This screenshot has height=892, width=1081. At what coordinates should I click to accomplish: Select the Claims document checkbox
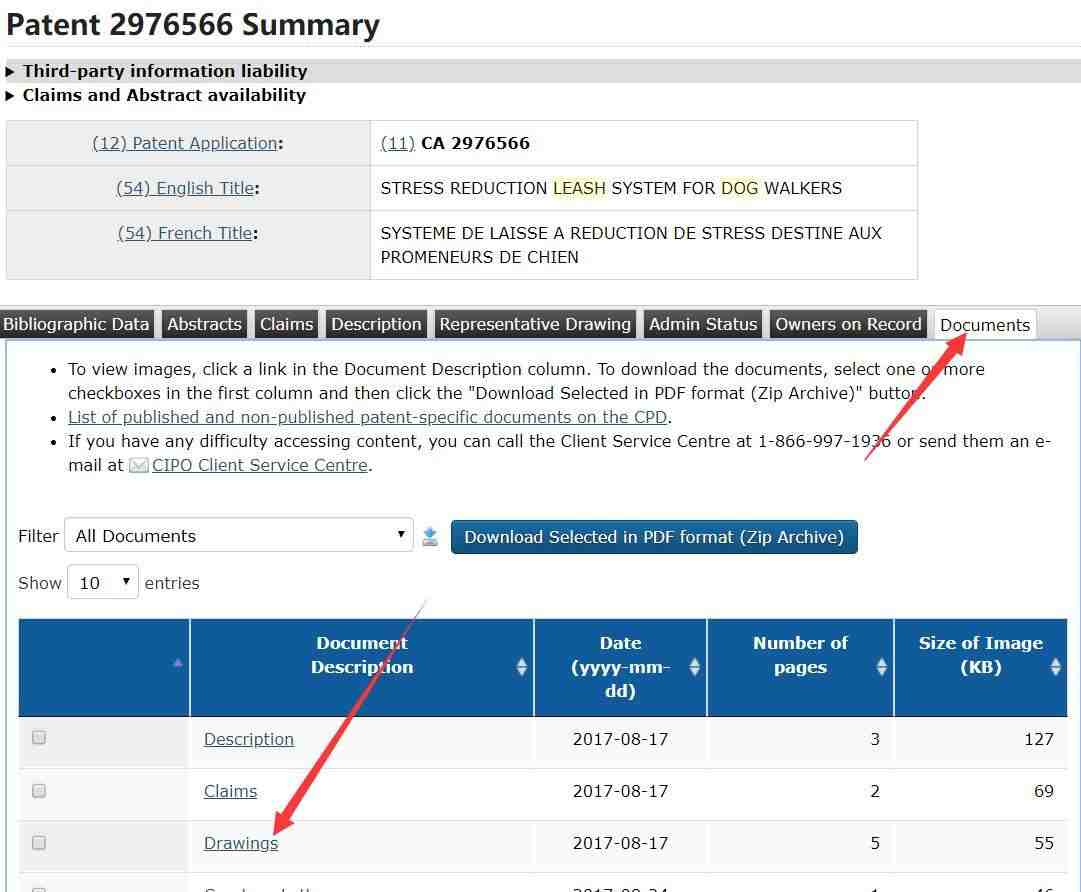coord(39,791)
